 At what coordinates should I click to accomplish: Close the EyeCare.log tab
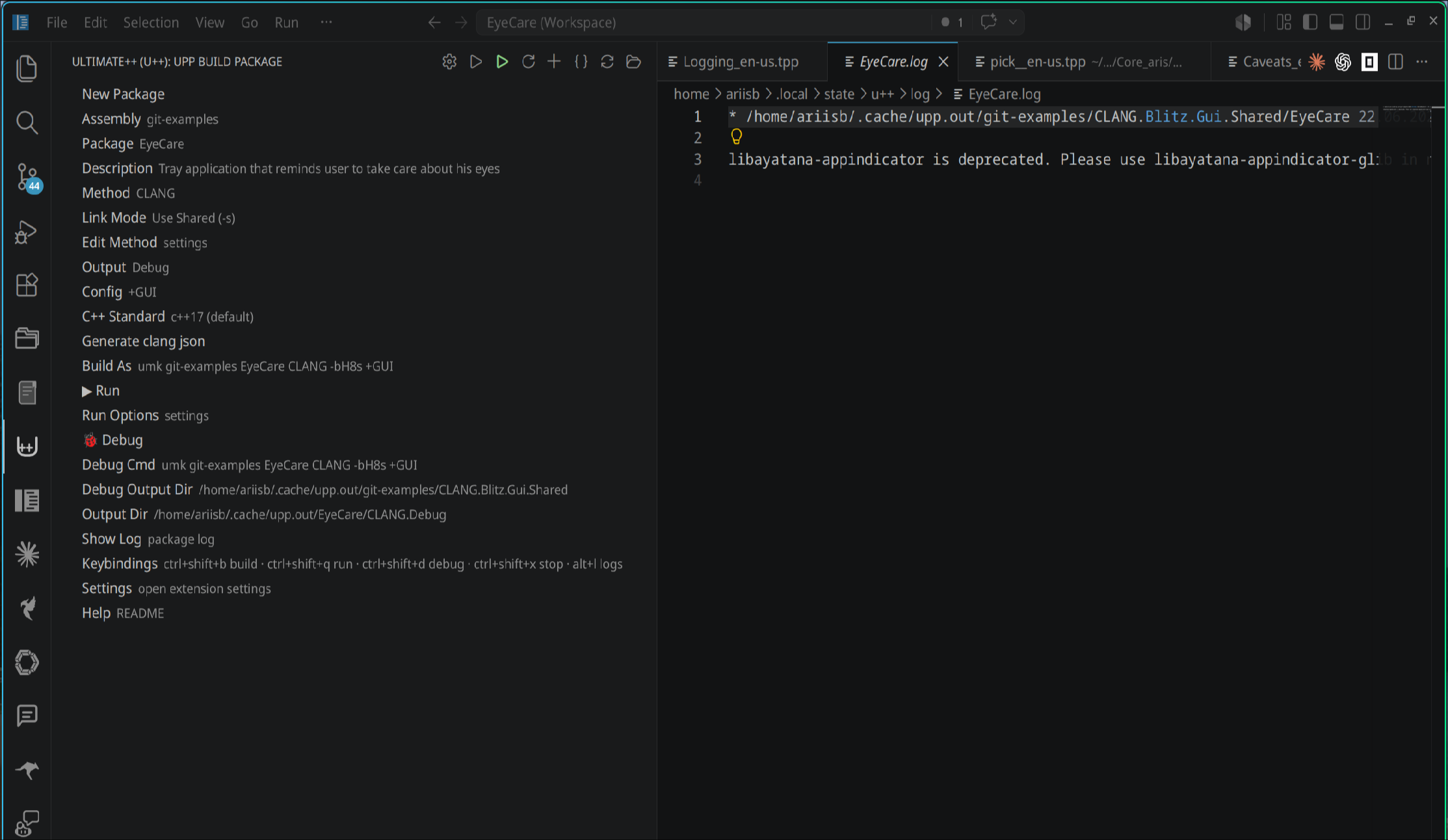(943, 62)
